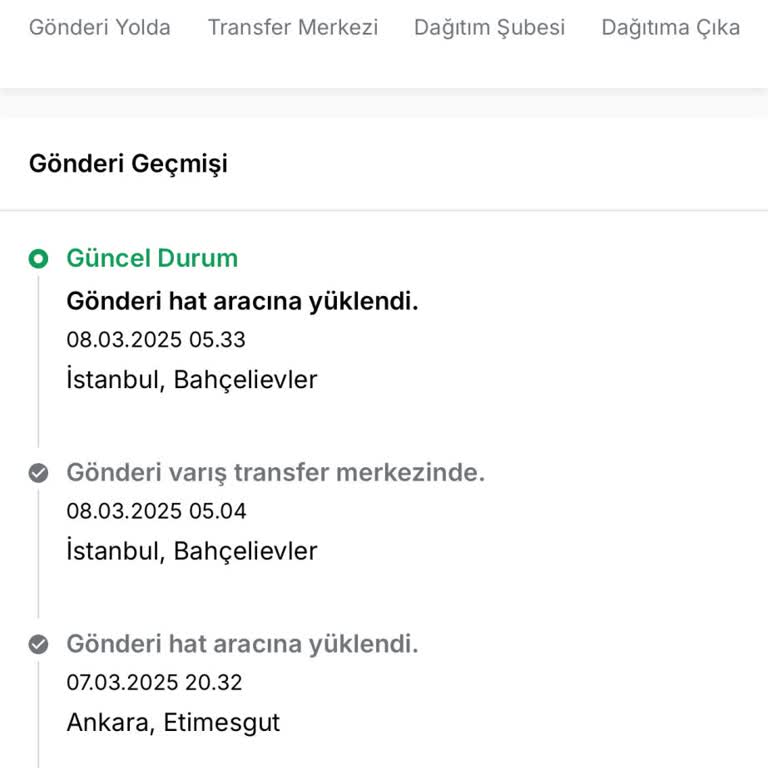Click the 07.03.2025 20.32 timestamp
Image resolution: width=768 pixels, height=768 pixels.
[154, 683]
